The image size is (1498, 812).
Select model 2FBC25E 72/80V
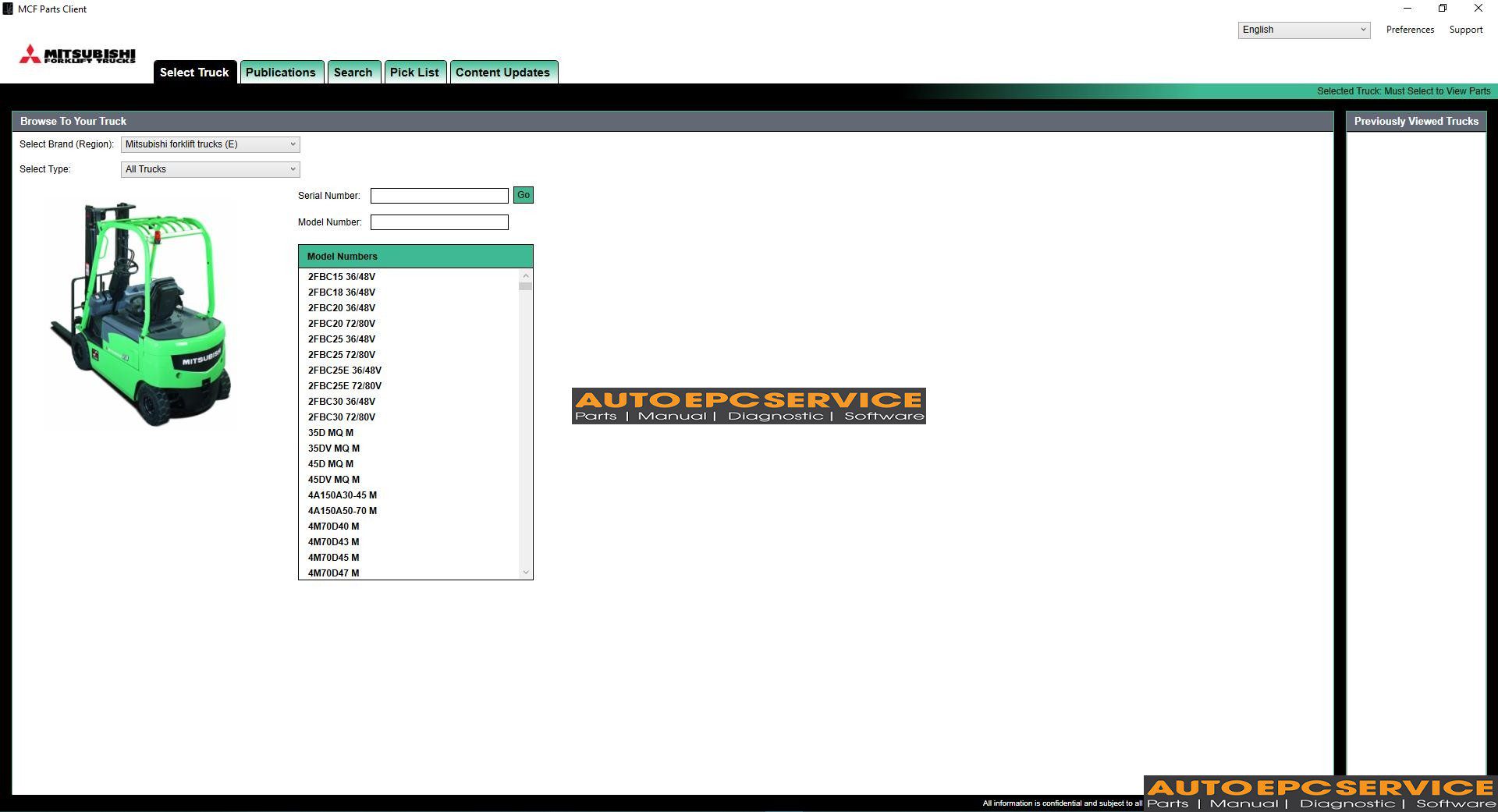click(409, 386)
